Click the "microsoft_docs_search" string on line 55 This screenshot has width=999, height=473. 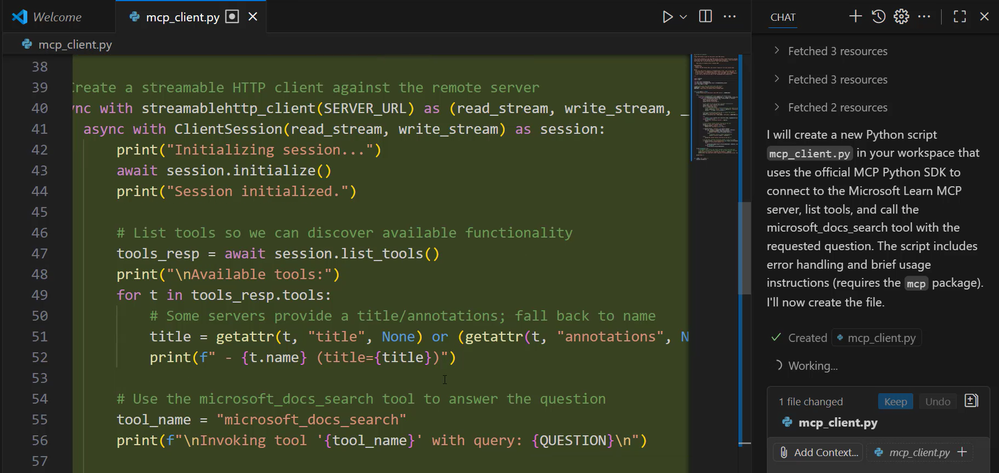(x=312, y=419)
